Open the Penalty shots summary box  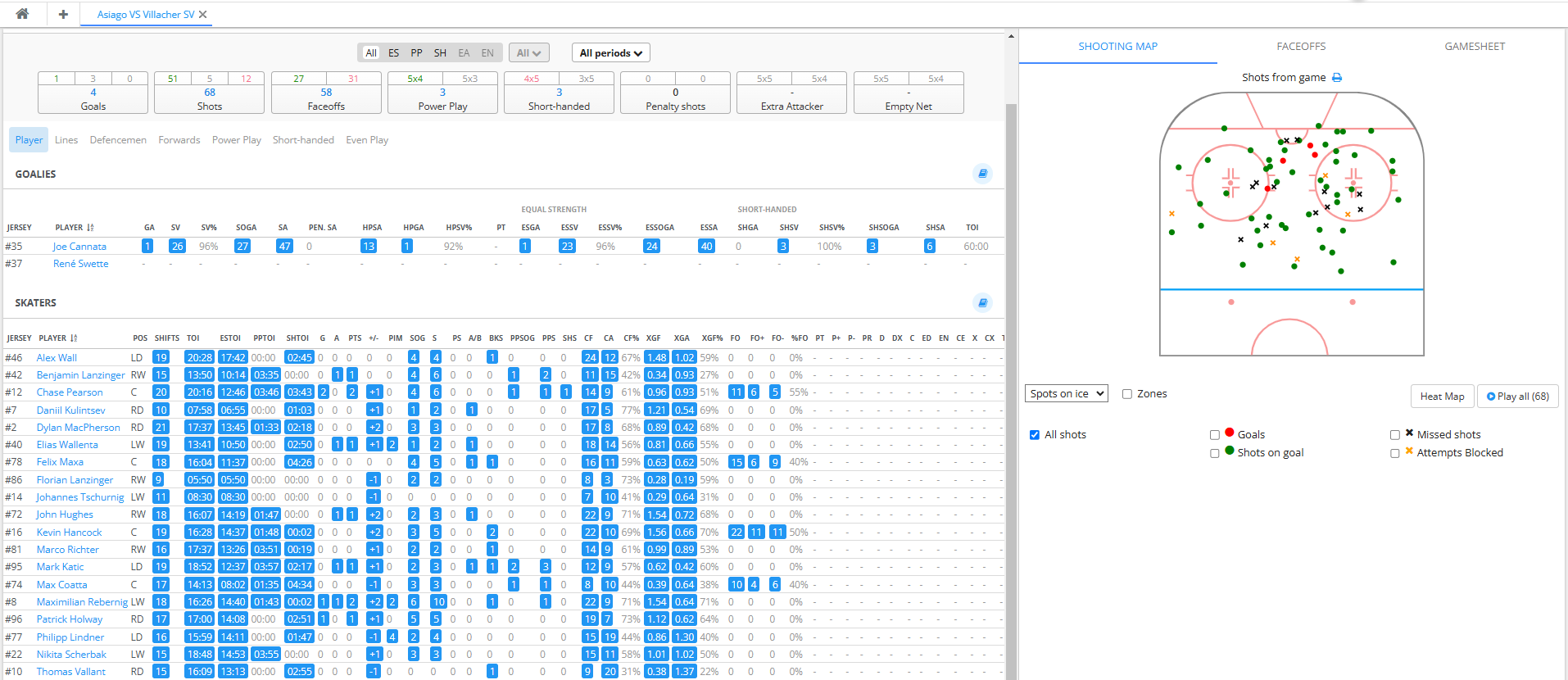click(x=675, y=93)
